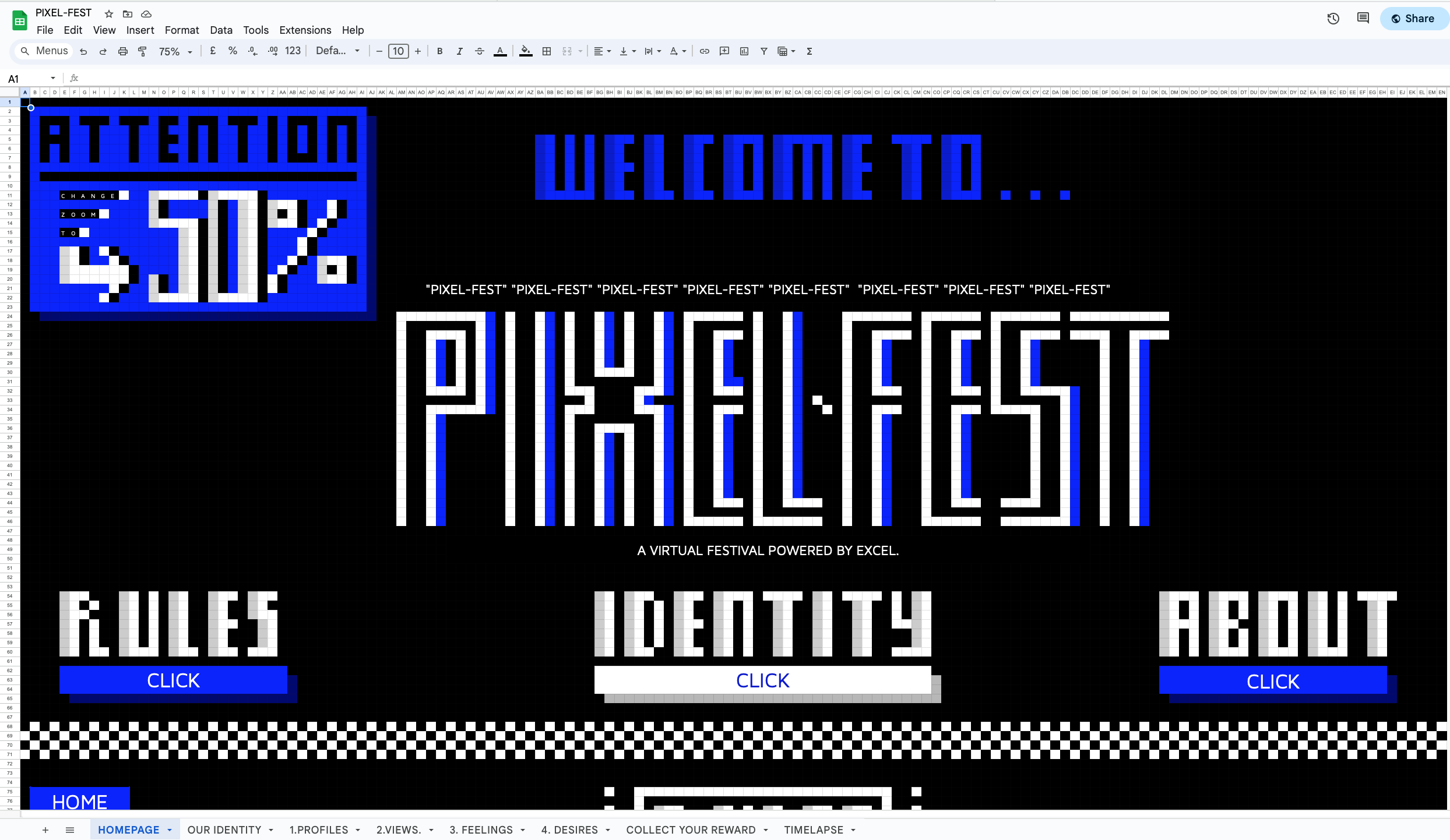Viewport: 1450px width, 840px height.
Task: Open the Extensions menu
Action: pos(305,30)
